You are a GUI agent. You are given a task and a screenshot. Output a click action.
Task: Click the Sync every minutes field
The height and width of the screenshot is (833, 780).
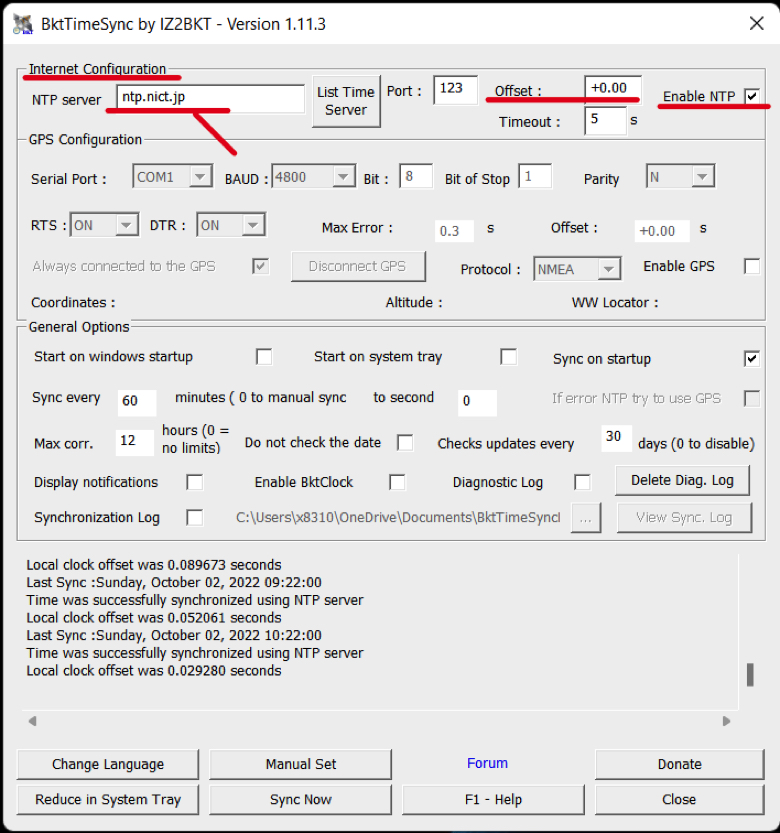click(x=137, y=403)
